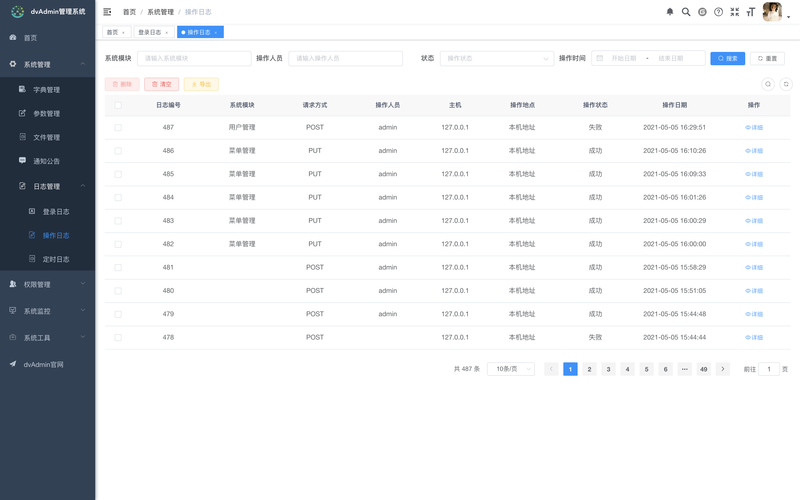
Task: Click the round table refresh icon
Action: [786, 84]
